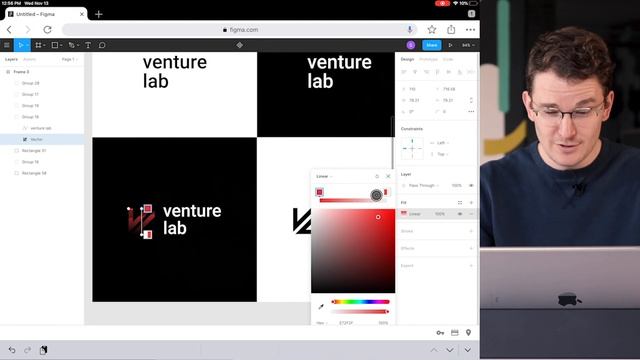
Task: Open horizontal constraint Left dropdown
Action: pyautogui.click(x=443, y=143)
